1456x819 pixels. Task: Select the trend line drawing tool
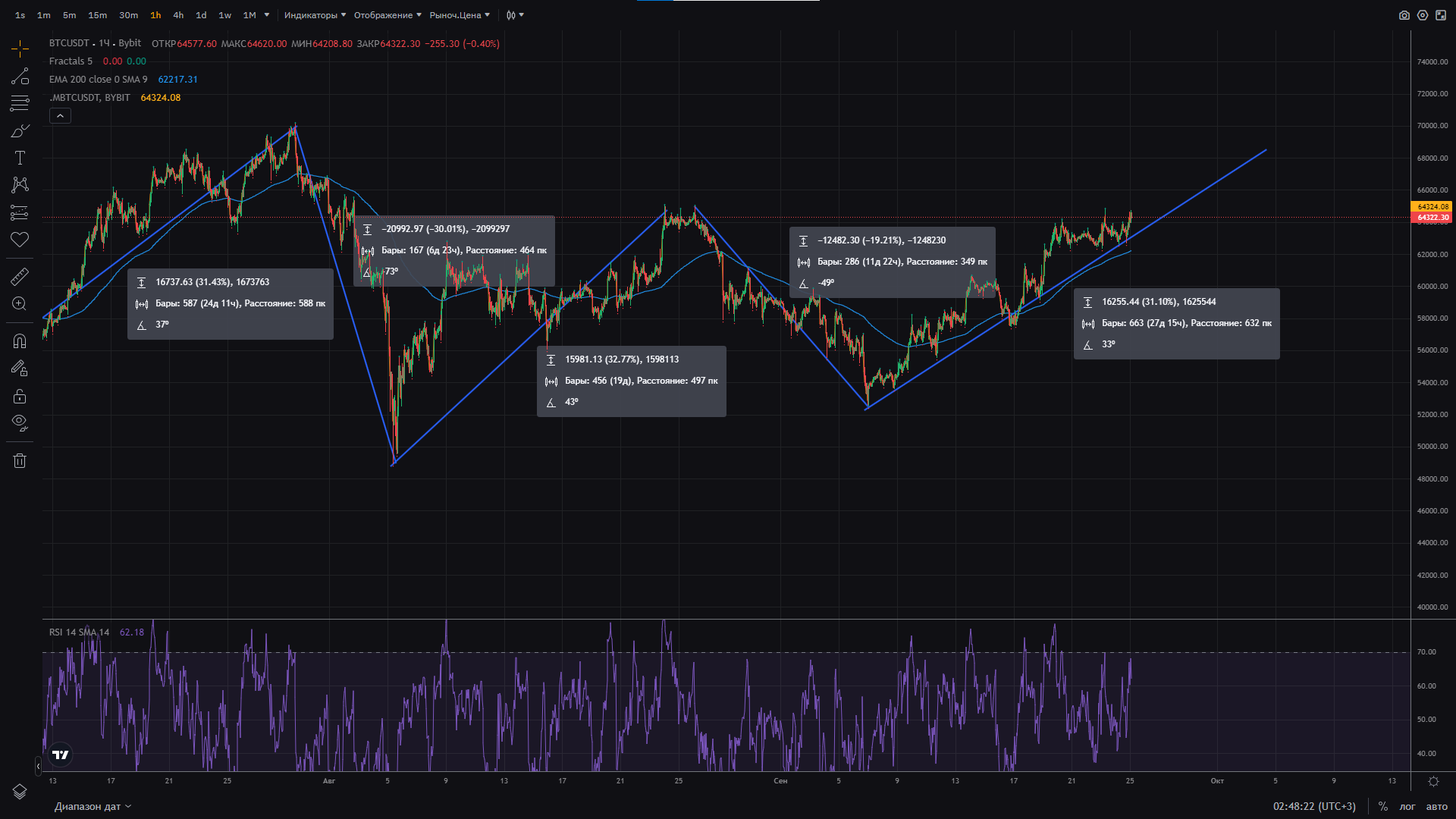20,77
